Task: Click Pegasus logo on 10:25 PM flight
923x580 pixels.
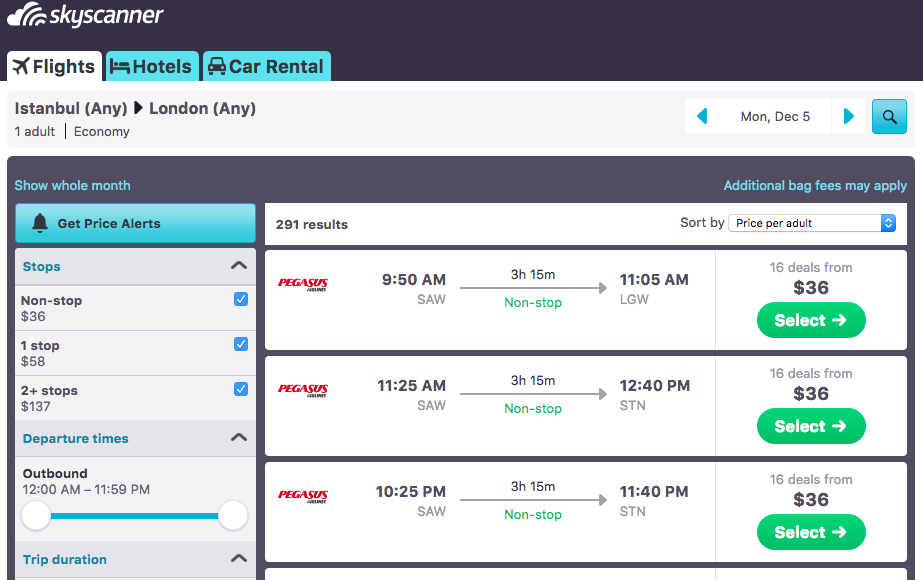Action: 303,496
